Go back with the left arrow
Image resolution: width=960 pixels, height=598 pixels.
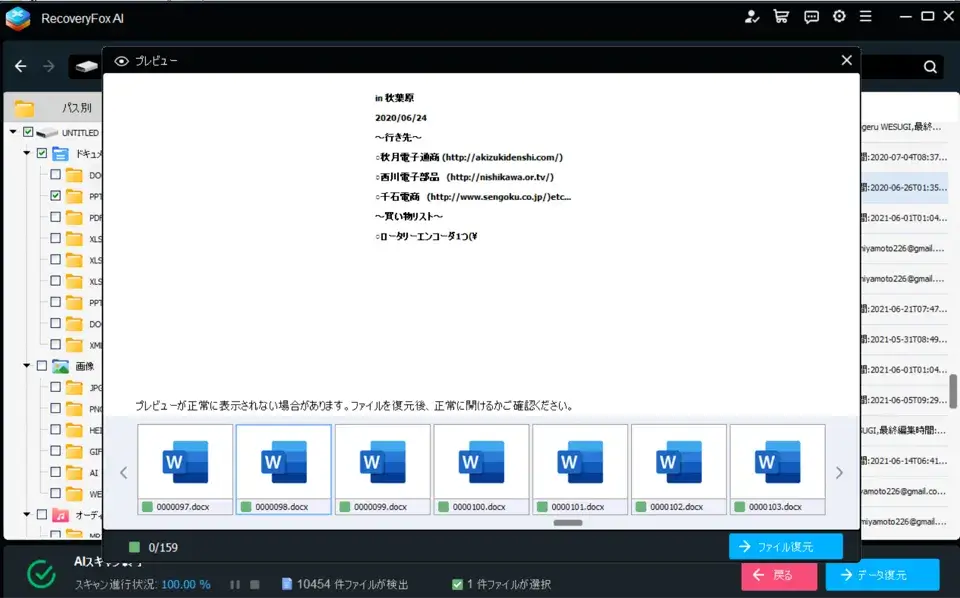(x=21, y=66)
